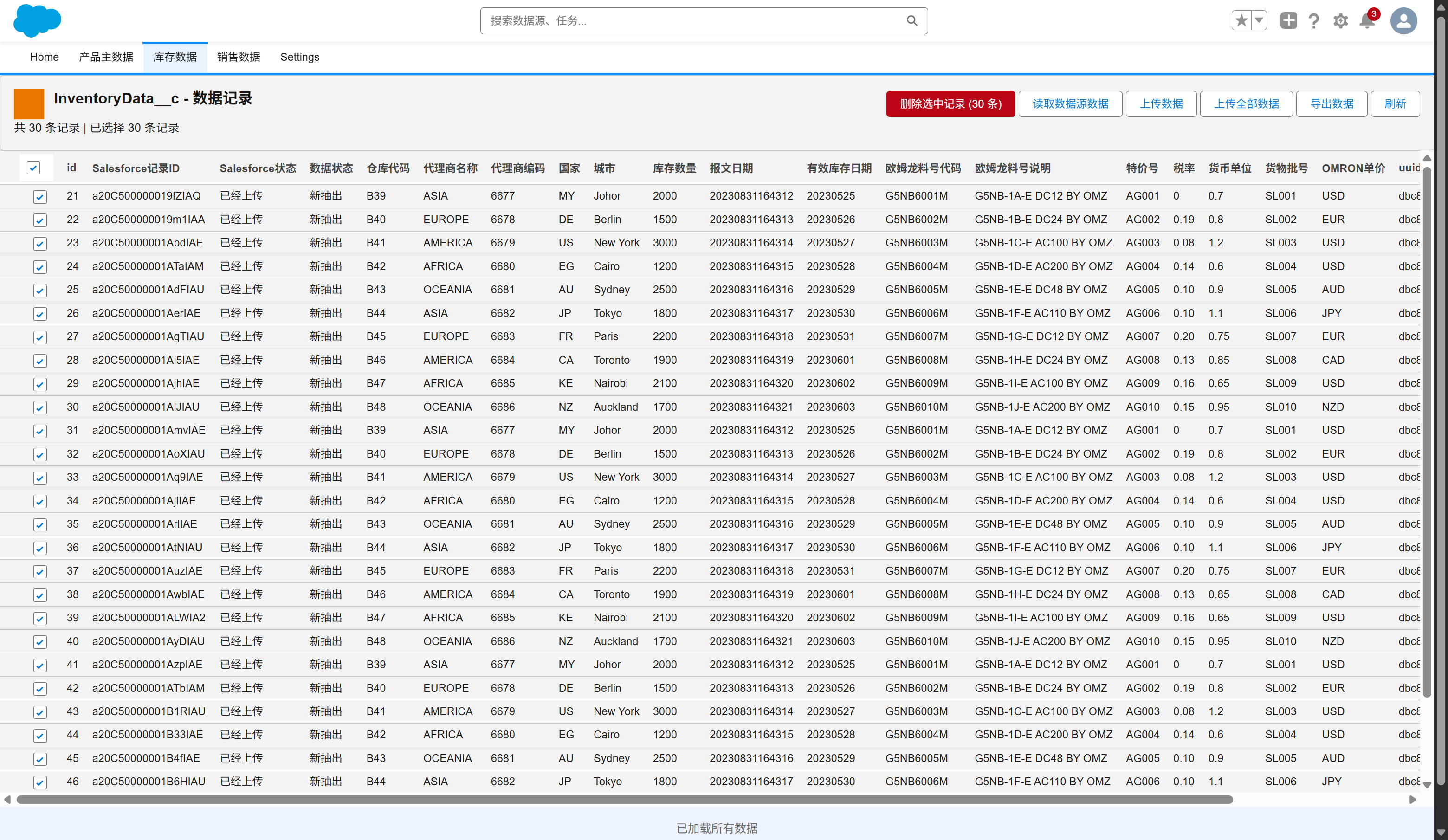
Task: Click the orange InventoryData__c object icon
Action: (x=28, y=103)
